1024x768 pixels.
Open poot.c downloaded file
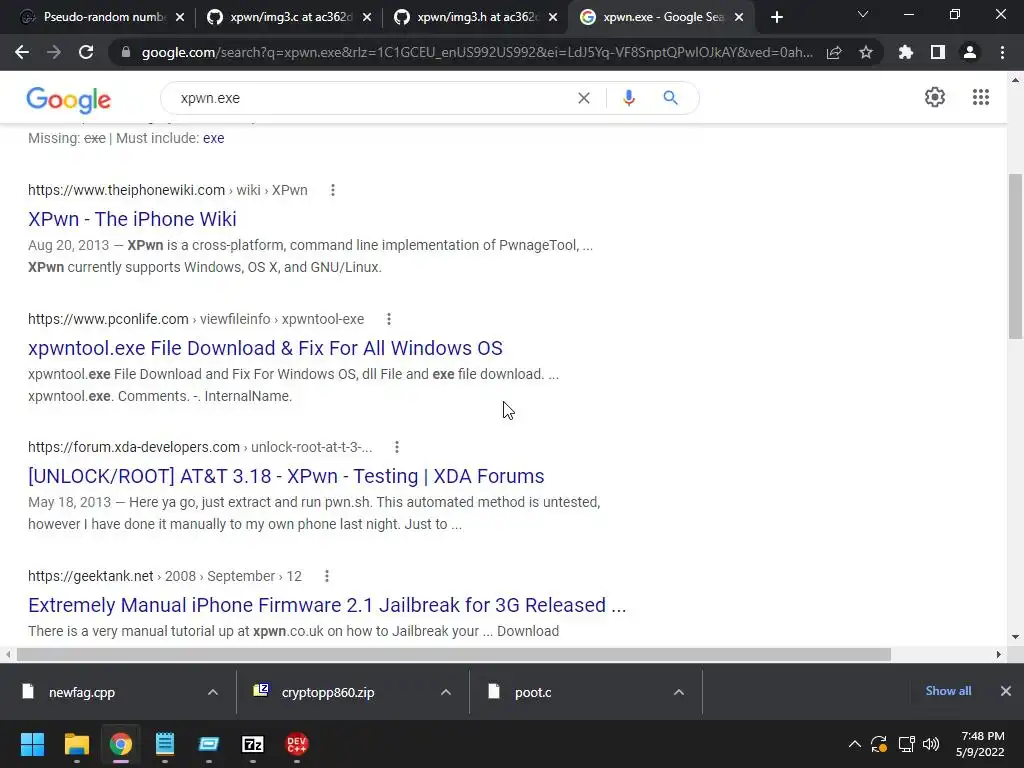[x=533, y=692]
